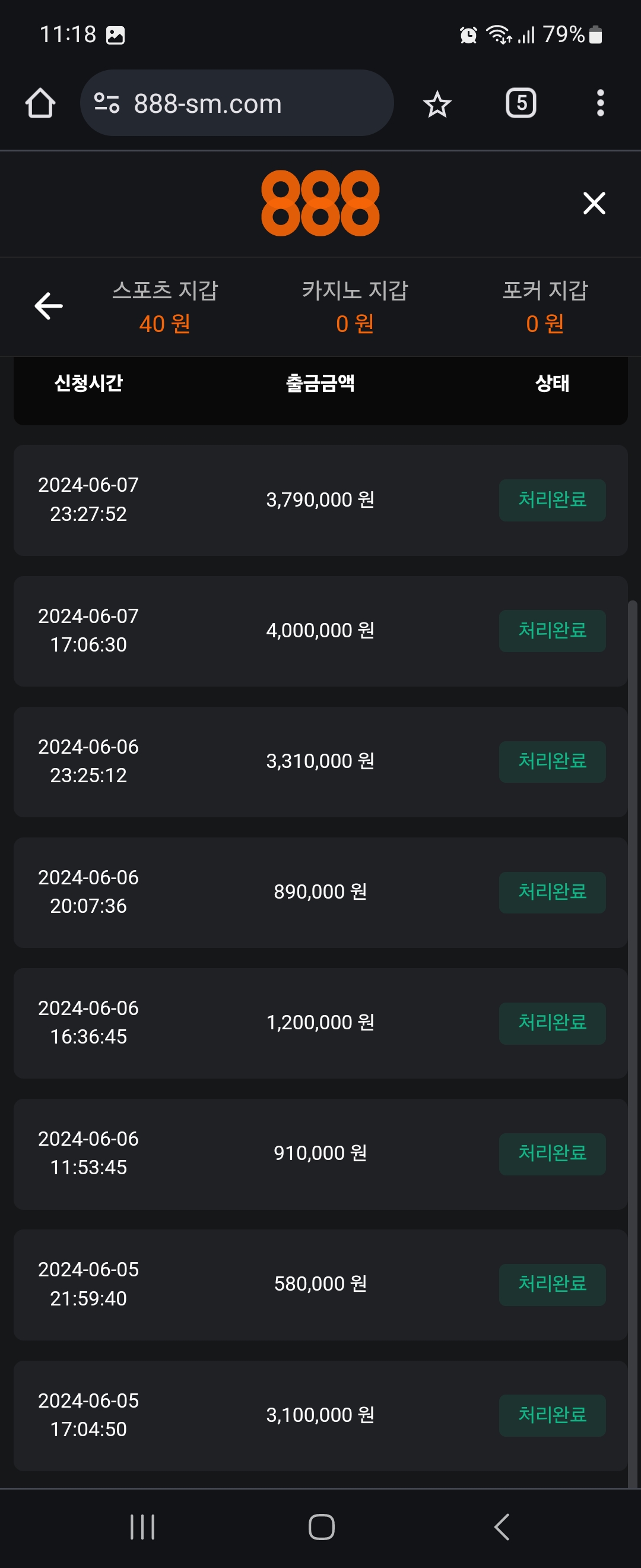The width and height of the screenshot is (641, 1568).
Task: Select the 스포츠 지갑 wallet tab
Action: (165, 306)
